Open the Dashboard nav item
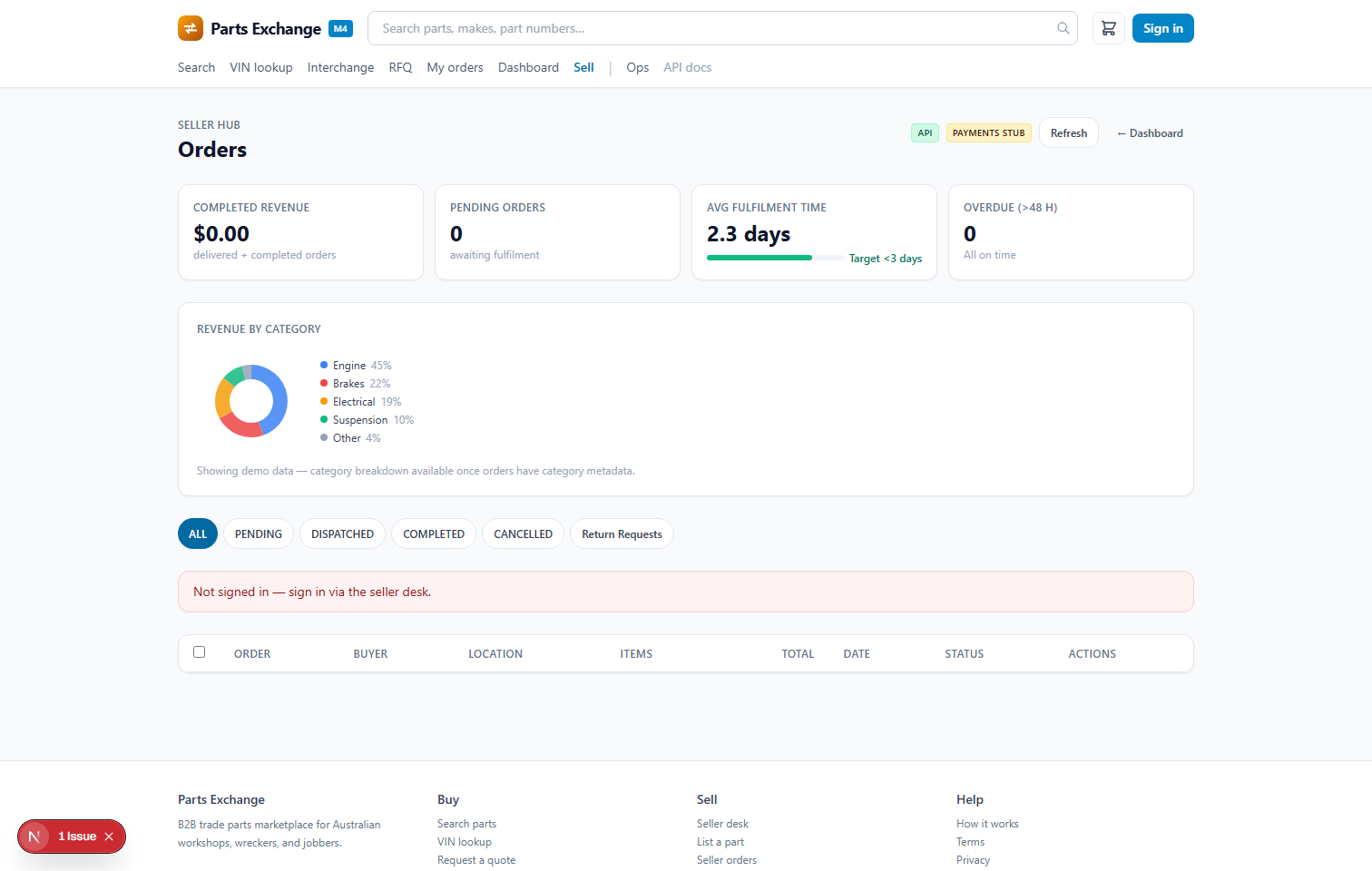Screen dimensions: 1372x871 click(x=528, y=67)
